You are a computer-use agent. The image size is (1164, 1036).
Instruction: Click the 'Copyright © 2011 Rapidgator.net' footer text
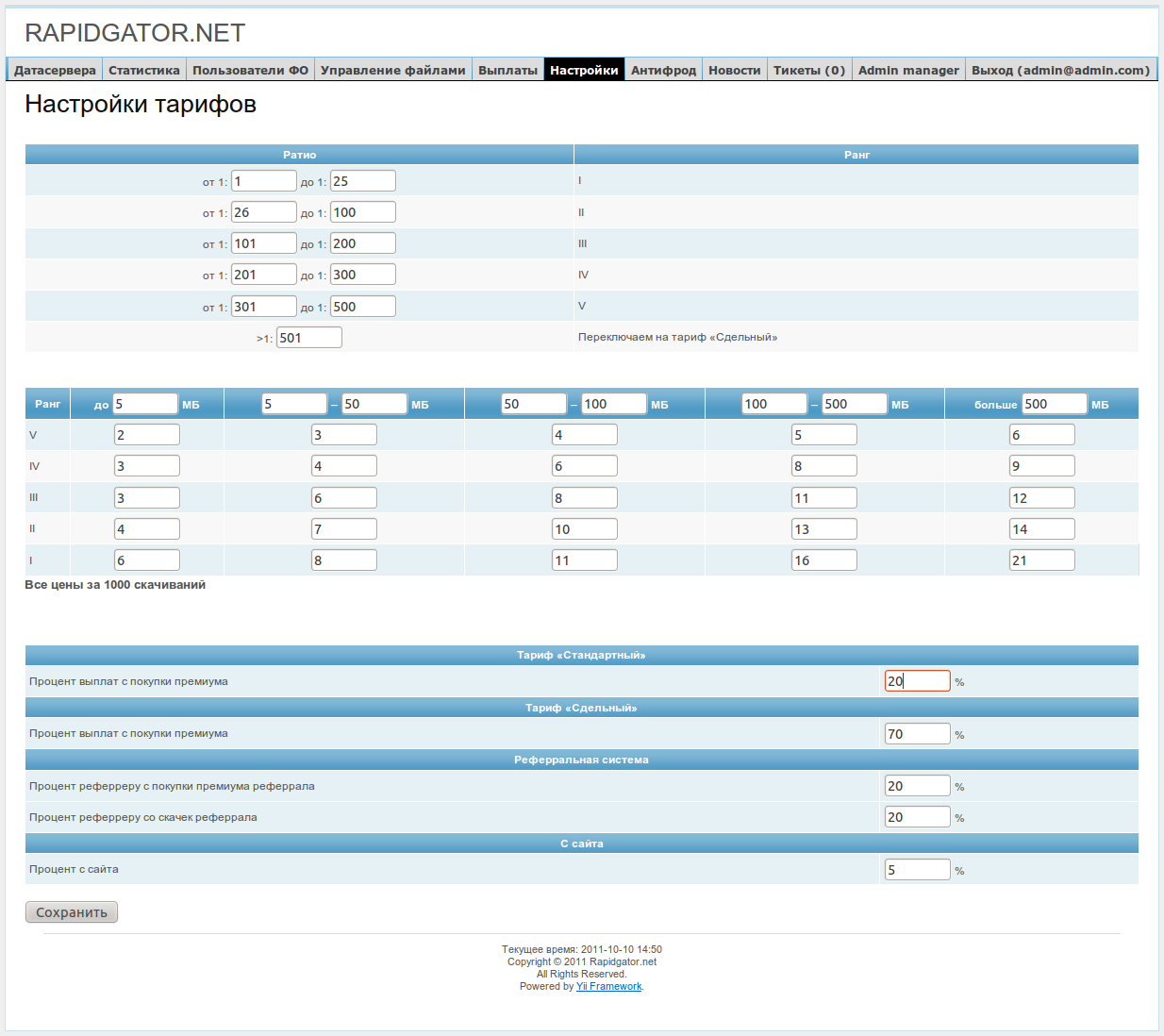582,961
